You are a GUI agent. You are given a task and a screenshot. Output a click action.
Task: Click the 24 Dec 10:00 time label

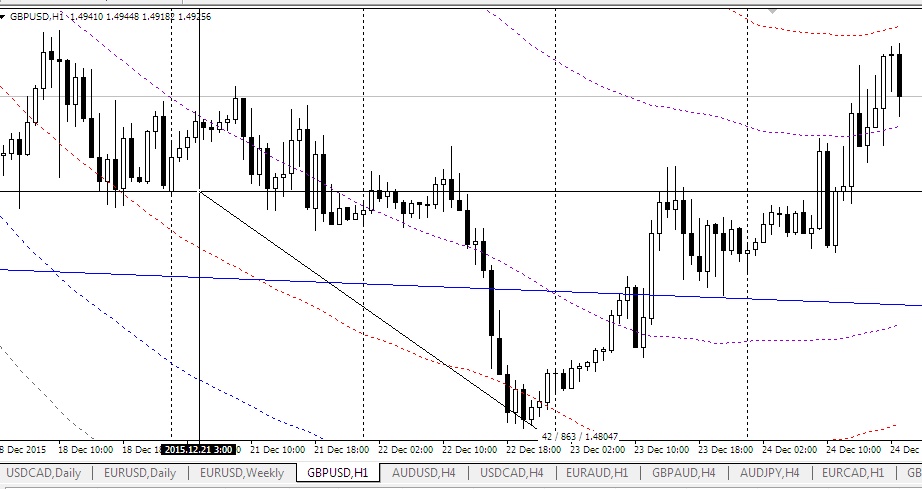tap(854, 450)
